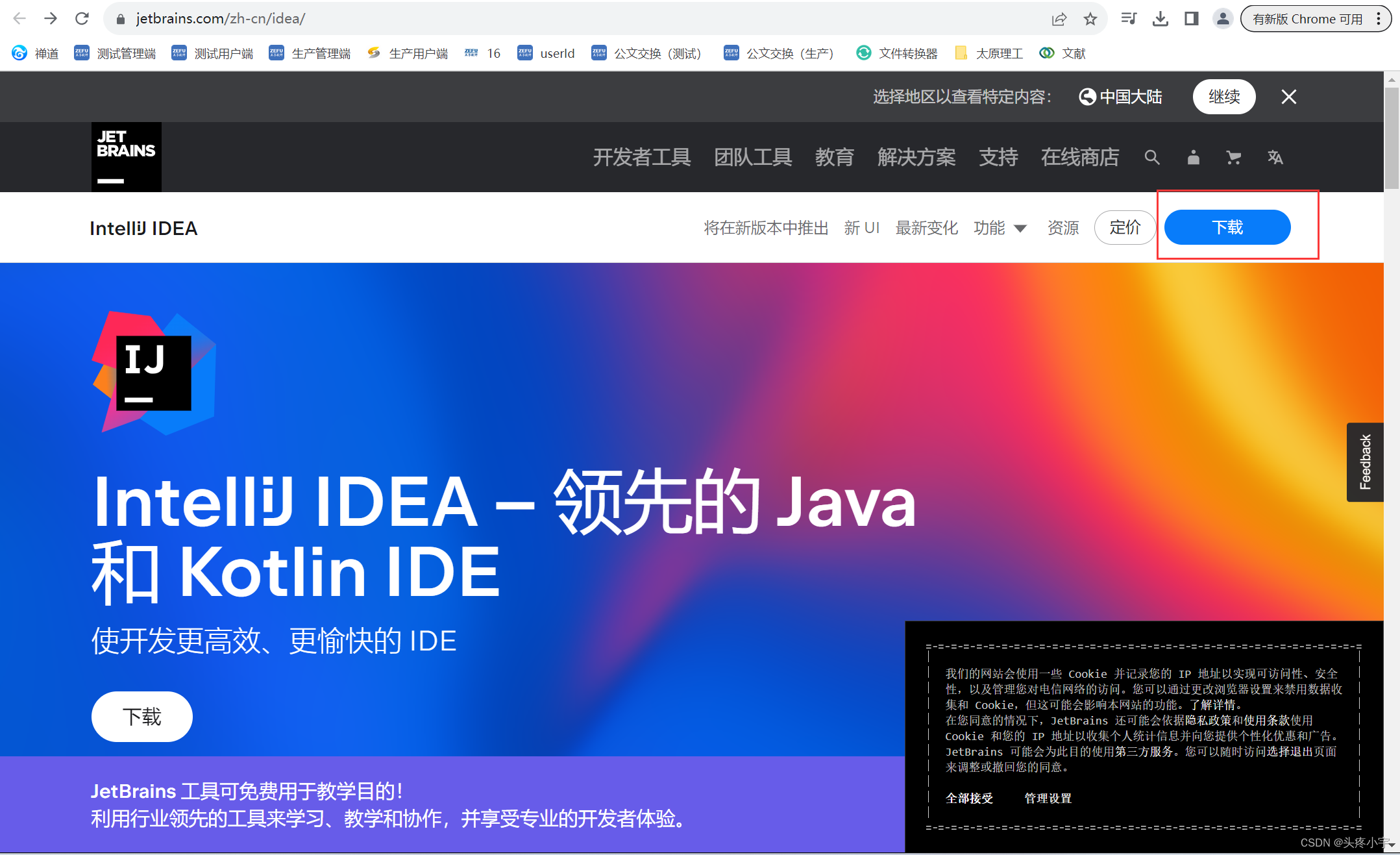Open the 在线商店 menu
Image resolution: width=1400 pixels, height=855 pixels.
pos(1080,157)
